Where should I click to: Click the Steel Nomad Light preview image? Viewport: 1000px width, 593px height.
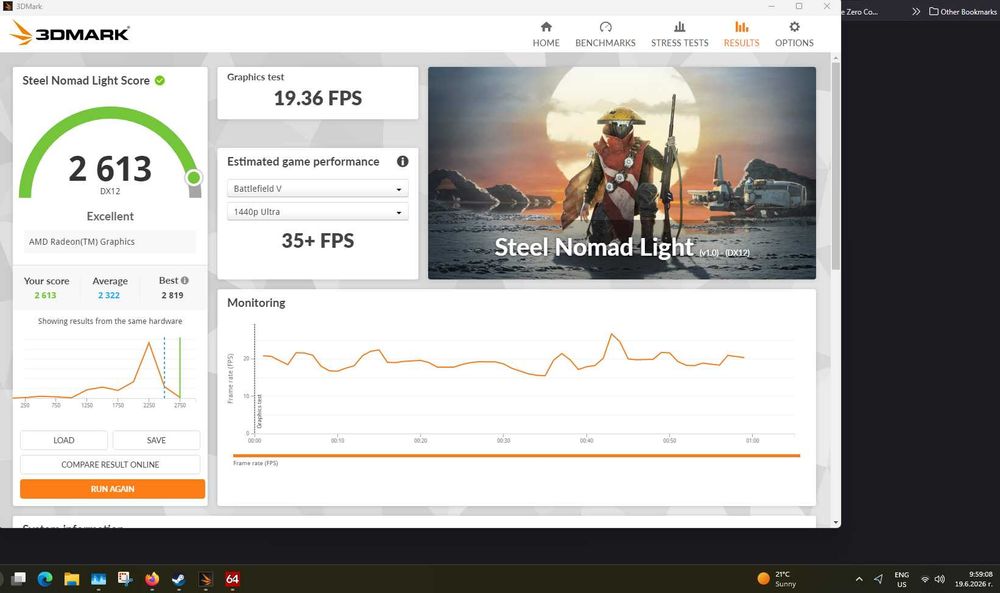[x=622, y=173]
